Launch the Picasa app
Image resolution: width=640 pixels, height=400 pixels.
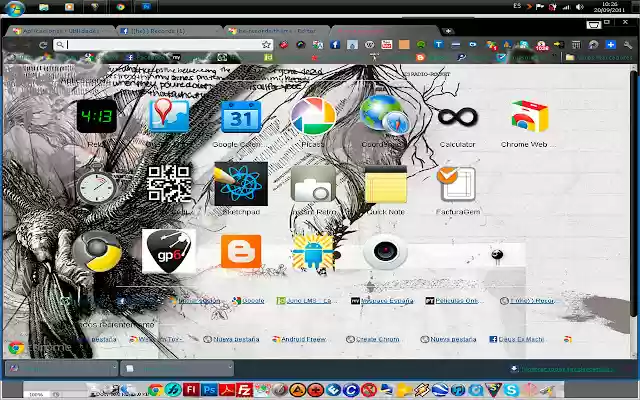click(313, 116)
